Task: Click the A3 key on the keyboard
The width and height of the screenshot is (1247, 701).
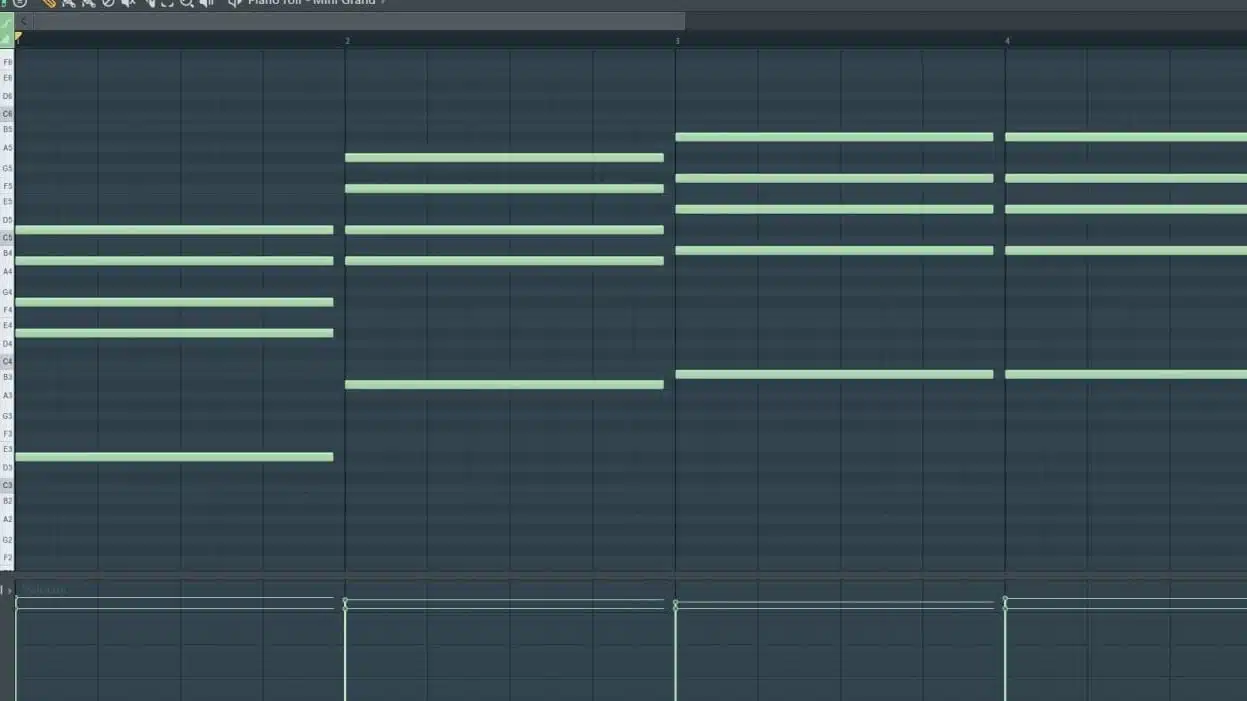Action: pos(7,395)
